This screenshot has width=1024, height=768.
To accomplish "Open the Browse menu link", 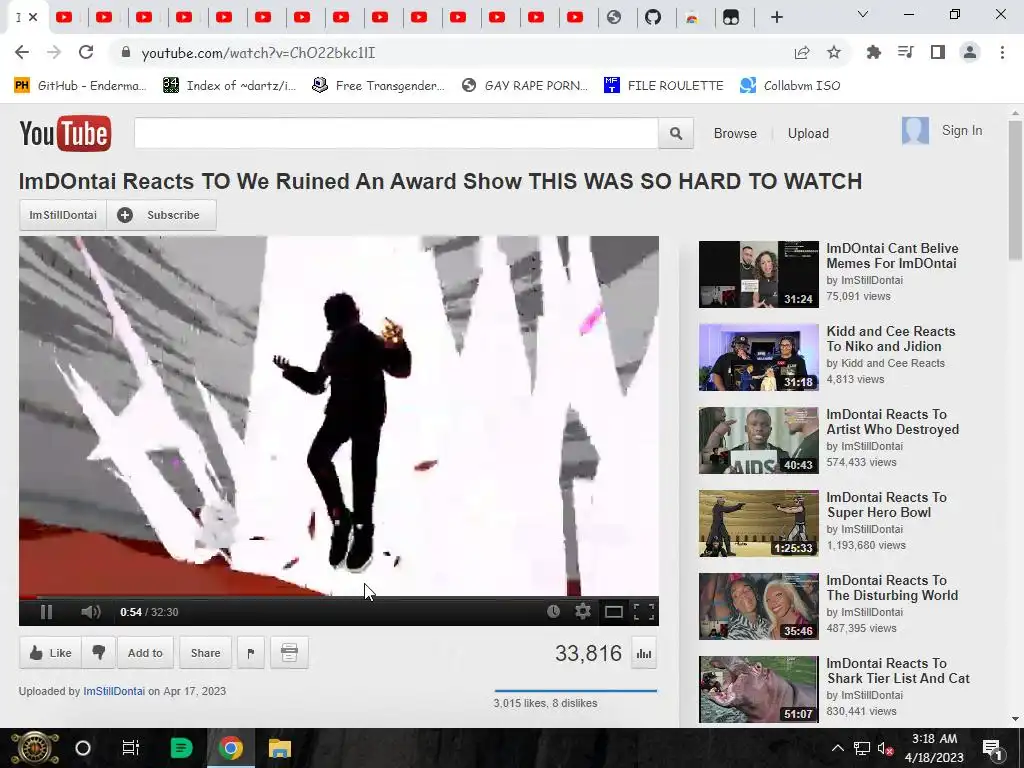I will (735, 133).
